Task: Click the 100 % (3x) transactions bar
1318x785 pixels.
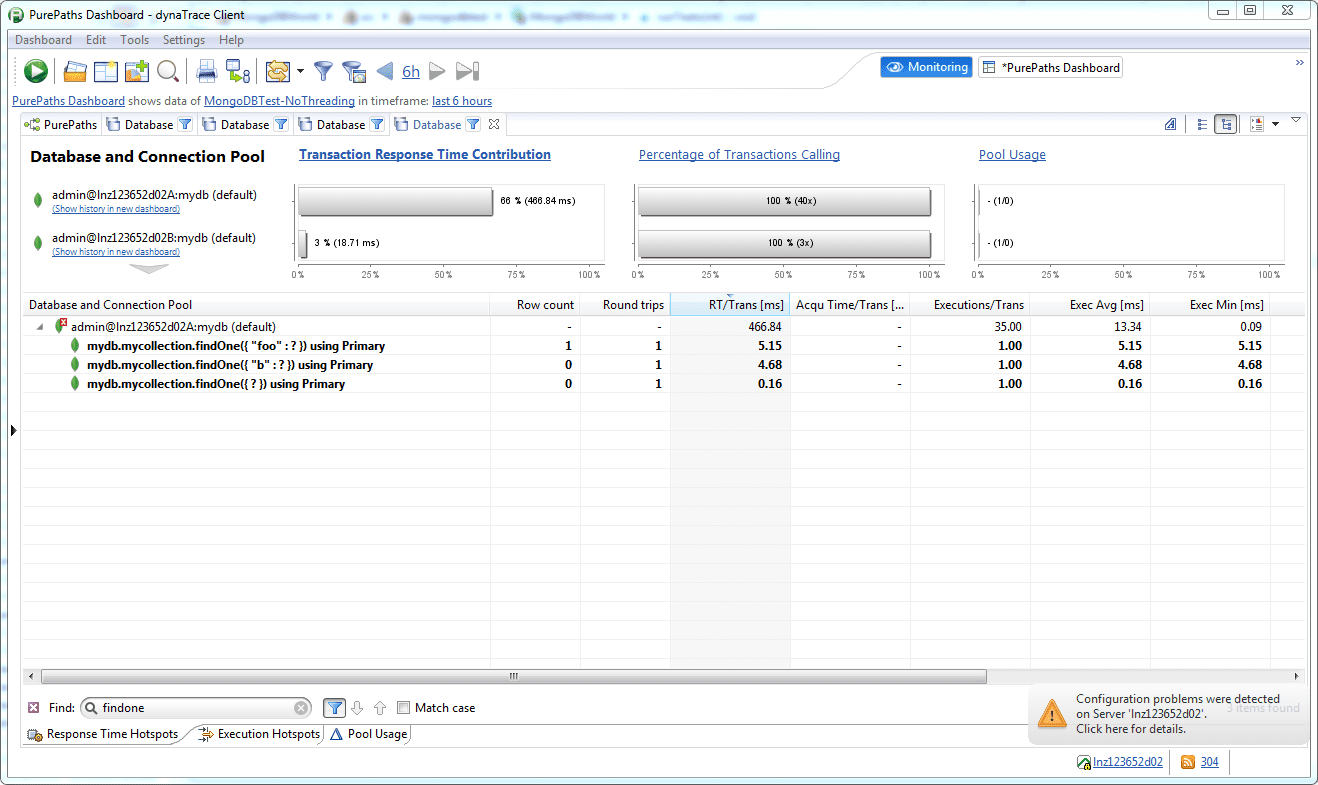Action: (x=785, y=243)
